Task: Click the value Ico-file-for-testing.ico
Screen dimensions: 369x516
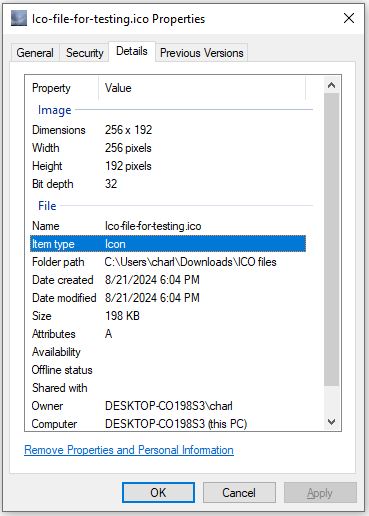Action: pos(153,226)
